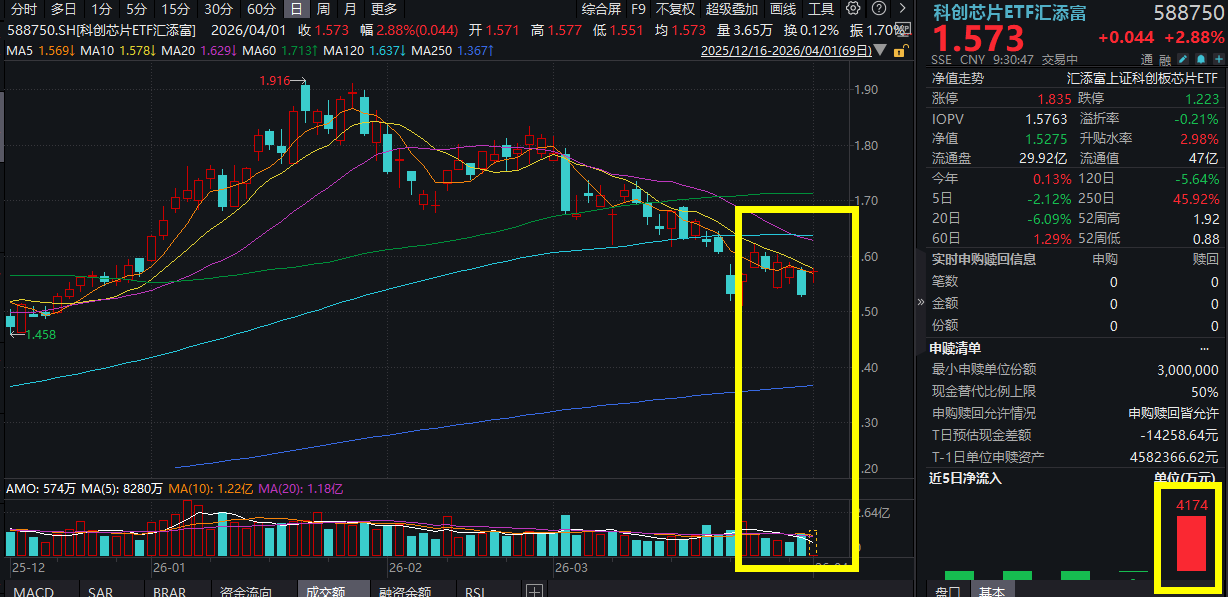Open the 综合屏 view
The width and height of the screenshot is (1228, 597).
601,9
